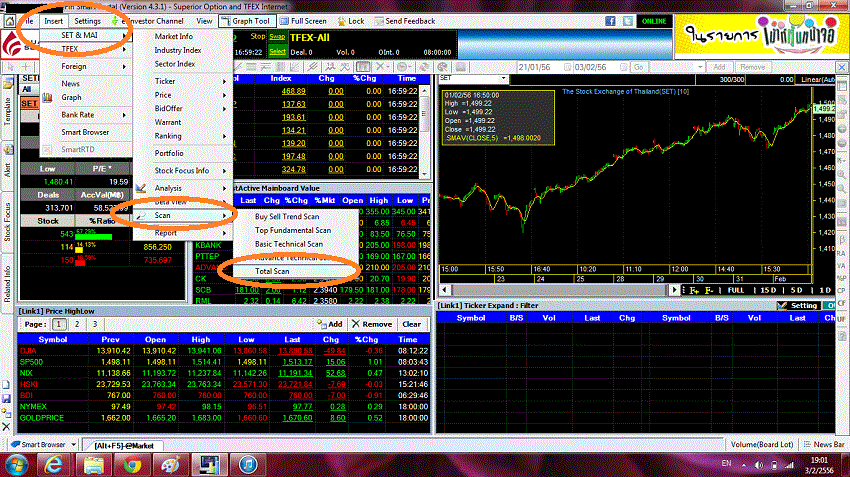The image size is (850, 477).
Task: Select News in Insert menu
Action: (x=86, y=83)
